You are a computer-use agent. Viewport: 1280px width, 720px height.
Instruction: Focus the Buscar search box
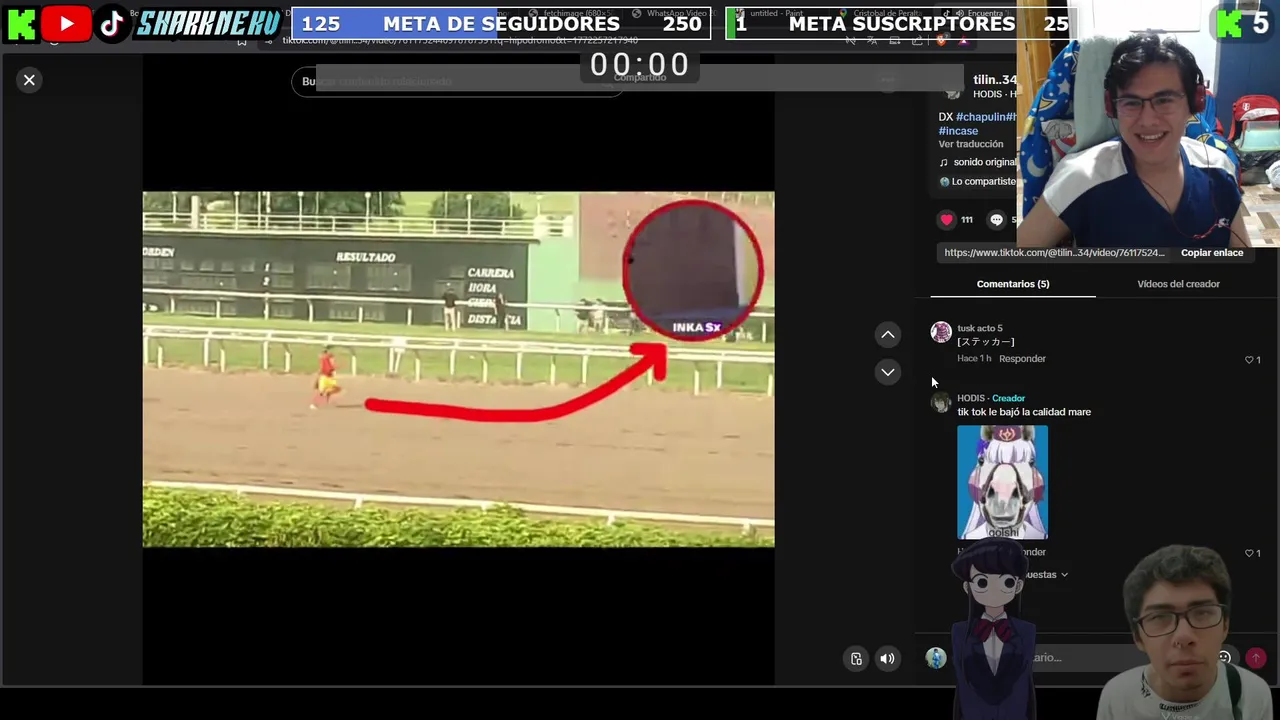(458, 82)
